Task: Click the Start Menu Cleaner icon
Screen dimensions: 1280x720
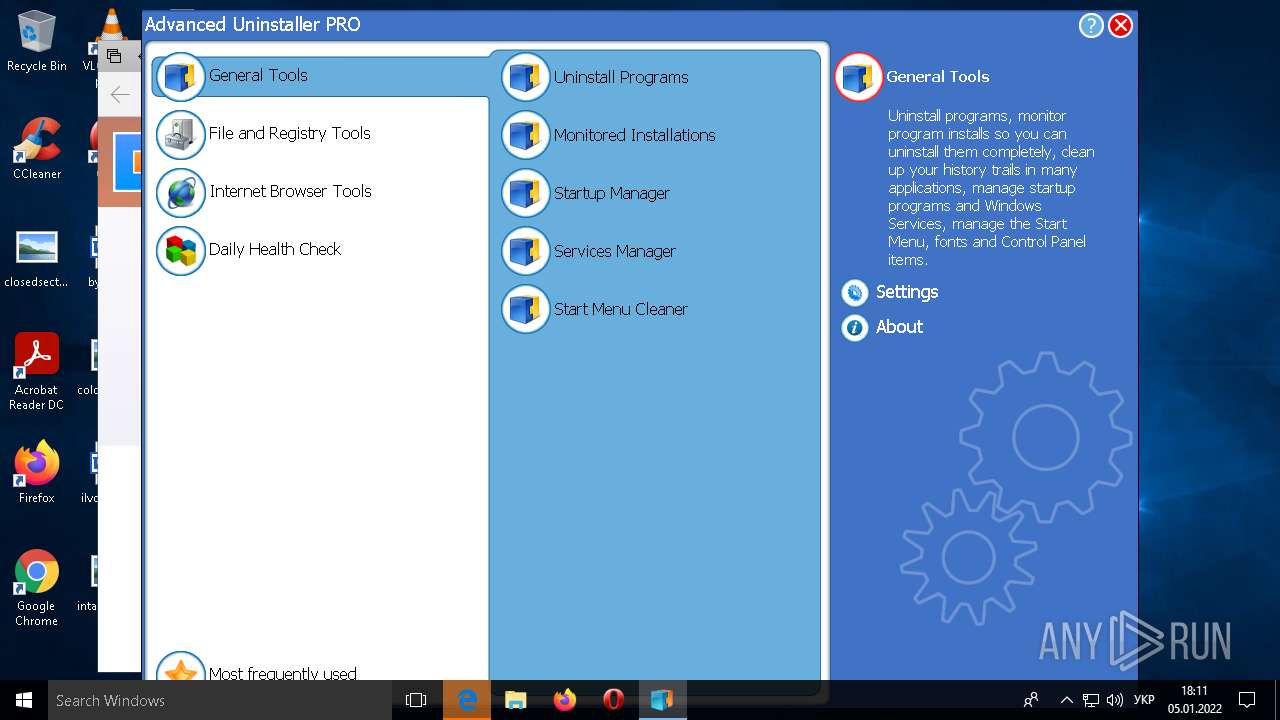Action: pos(526,310)
